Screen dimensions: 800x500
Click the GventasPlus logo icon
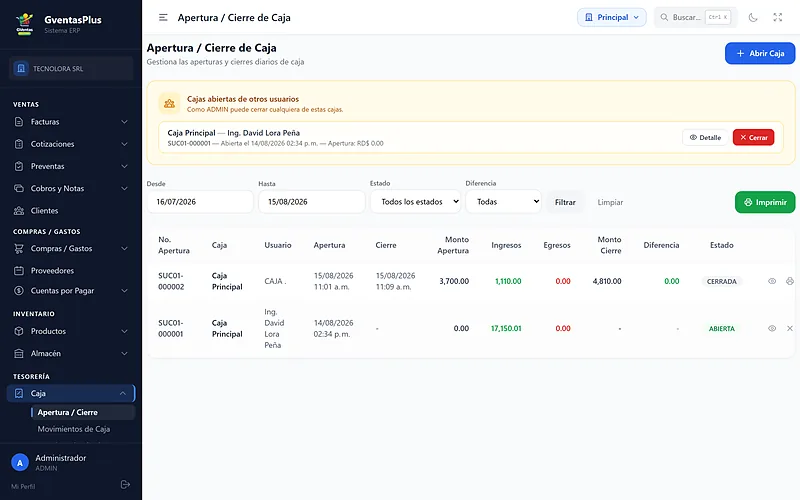pyautogui.click(x=24, y=24)
